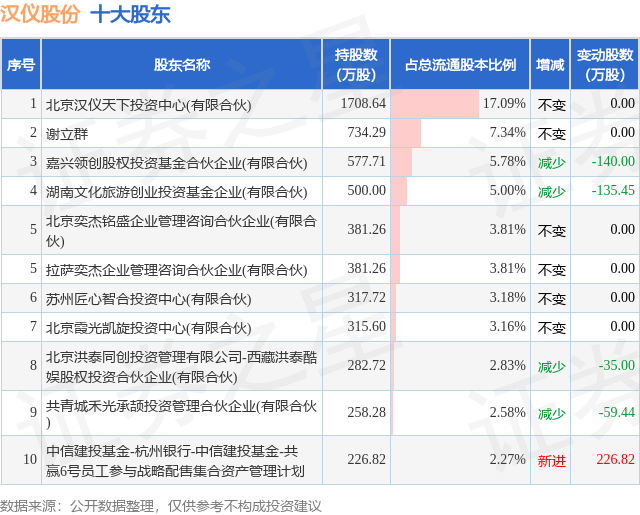
Task: Click change value -59.44
Action: click(x=616, y=412)
